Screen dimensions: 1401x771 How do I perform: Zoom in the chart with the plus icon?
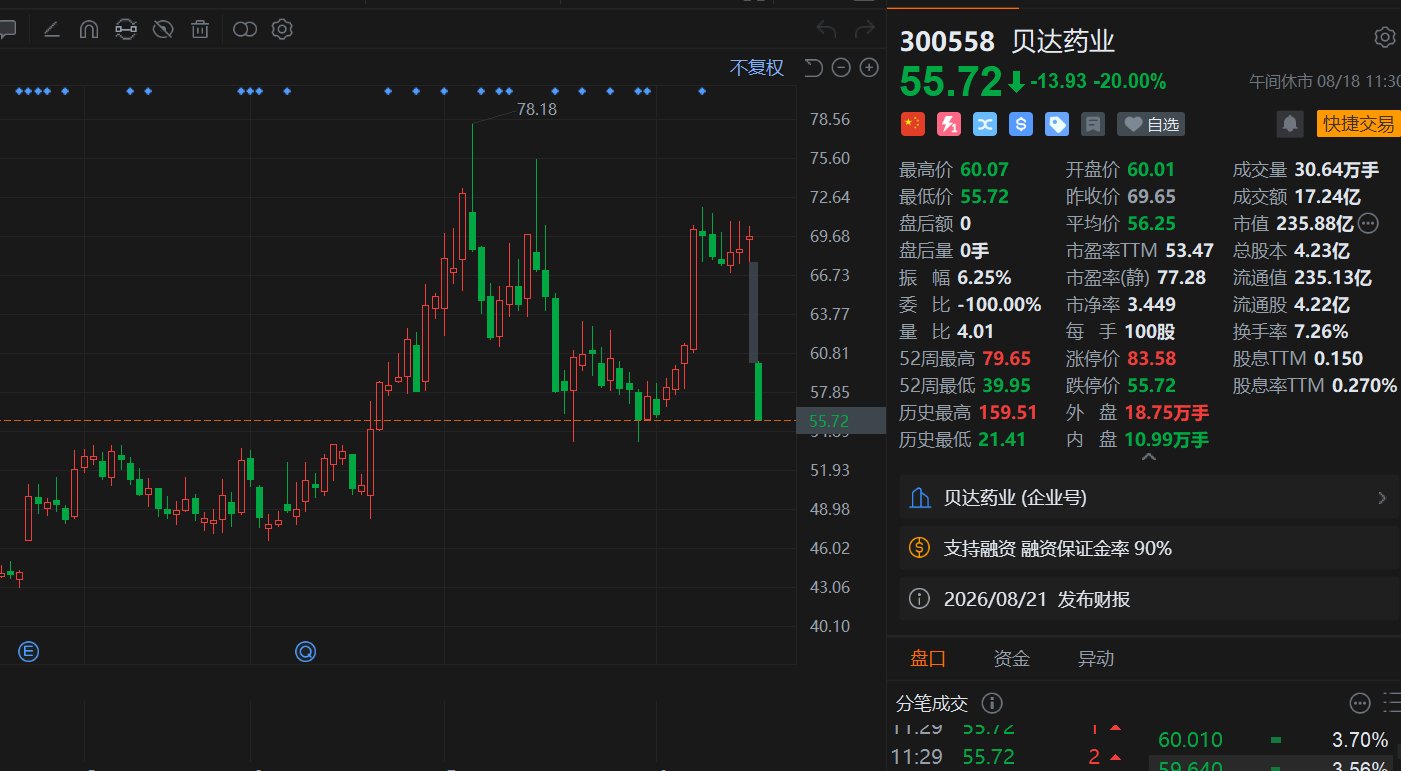pyautogui.click(x=869, y=68)
